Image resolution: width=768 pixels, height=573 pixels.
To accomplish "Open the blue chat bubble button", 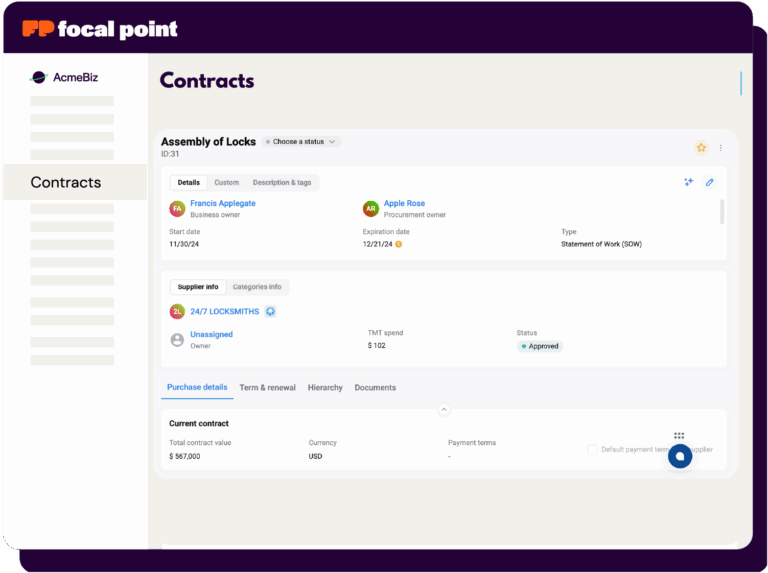I will [x=680, y=456].
